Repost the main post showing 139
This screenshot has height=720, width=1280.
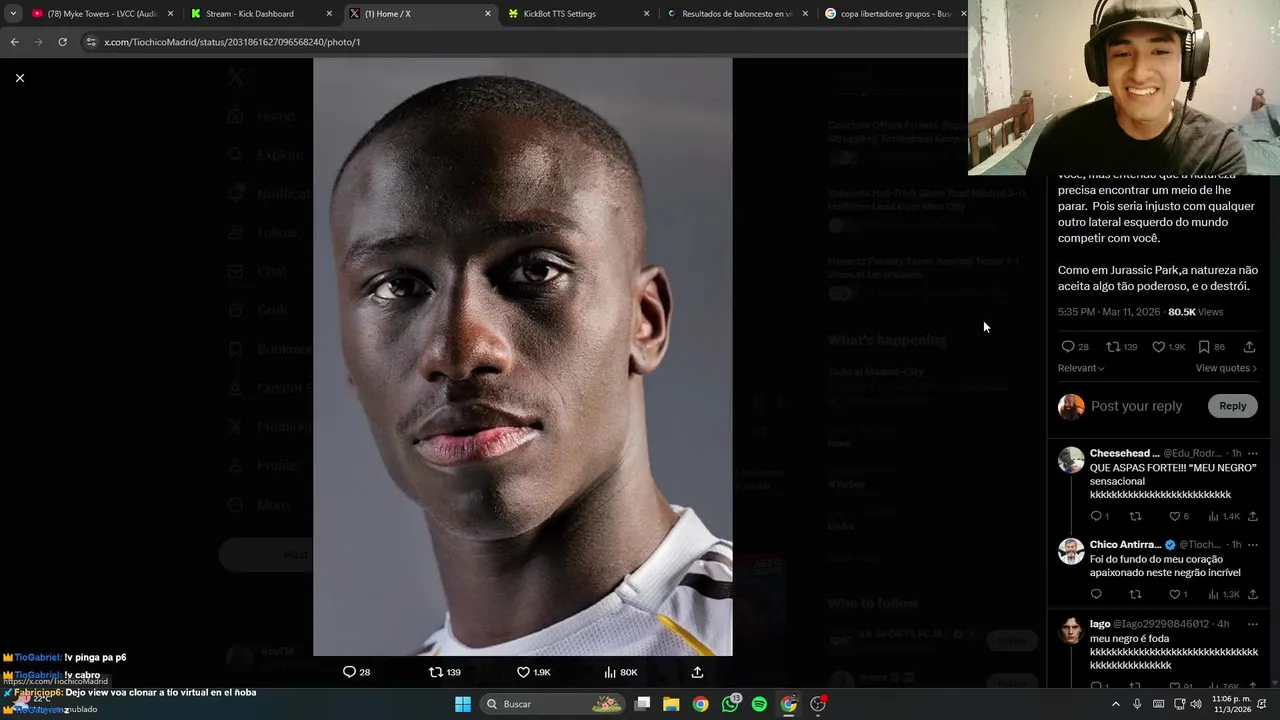(x=1122, y=347)
